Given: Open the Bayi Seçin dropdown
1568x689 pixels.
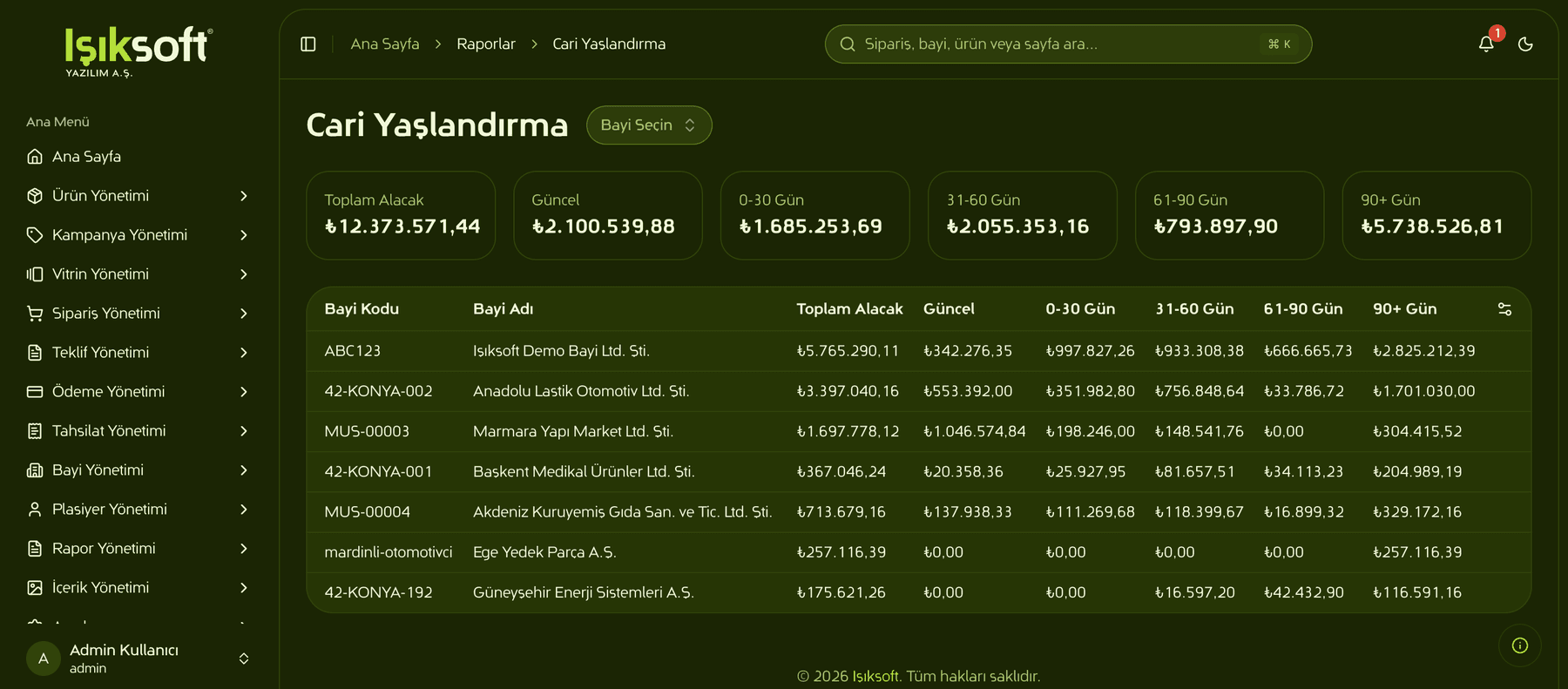Looking at the screenshot, I should (x=649, y=125).
